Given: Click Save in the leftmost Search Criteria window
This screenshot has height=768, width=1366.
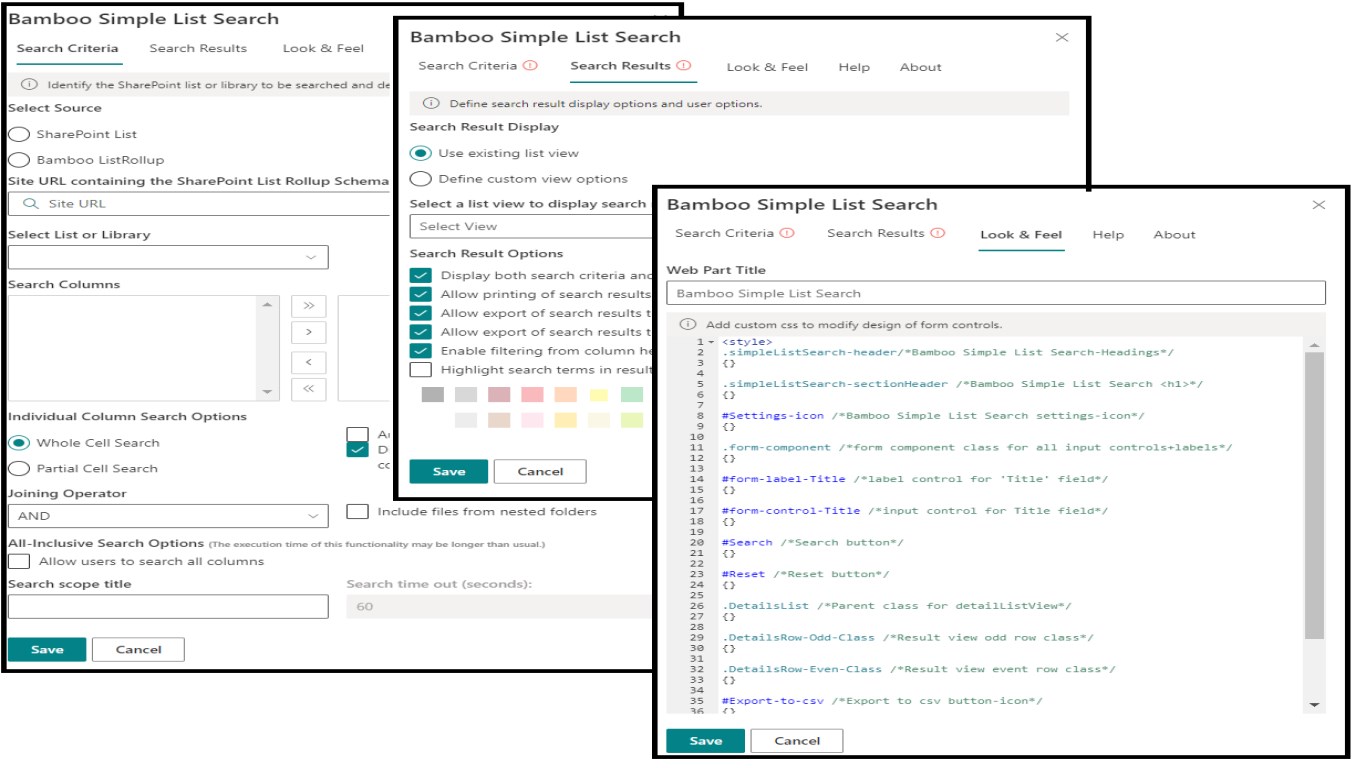Looking at the screenshot, I should [47, 649].
